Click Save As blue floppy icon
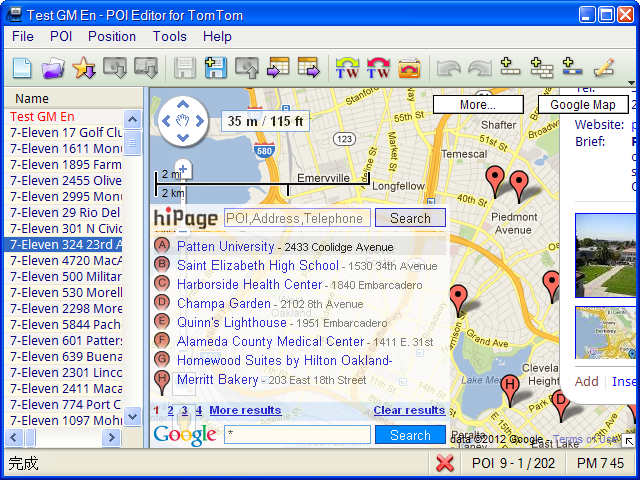Viewport: 640px width, 480px height. [216, 68]
